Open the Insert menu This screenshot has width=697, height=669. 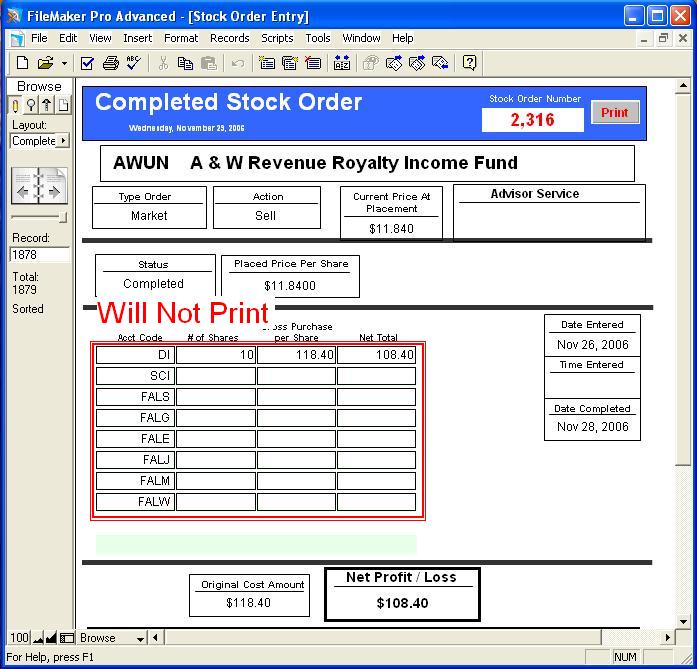(x=138, y=38)
